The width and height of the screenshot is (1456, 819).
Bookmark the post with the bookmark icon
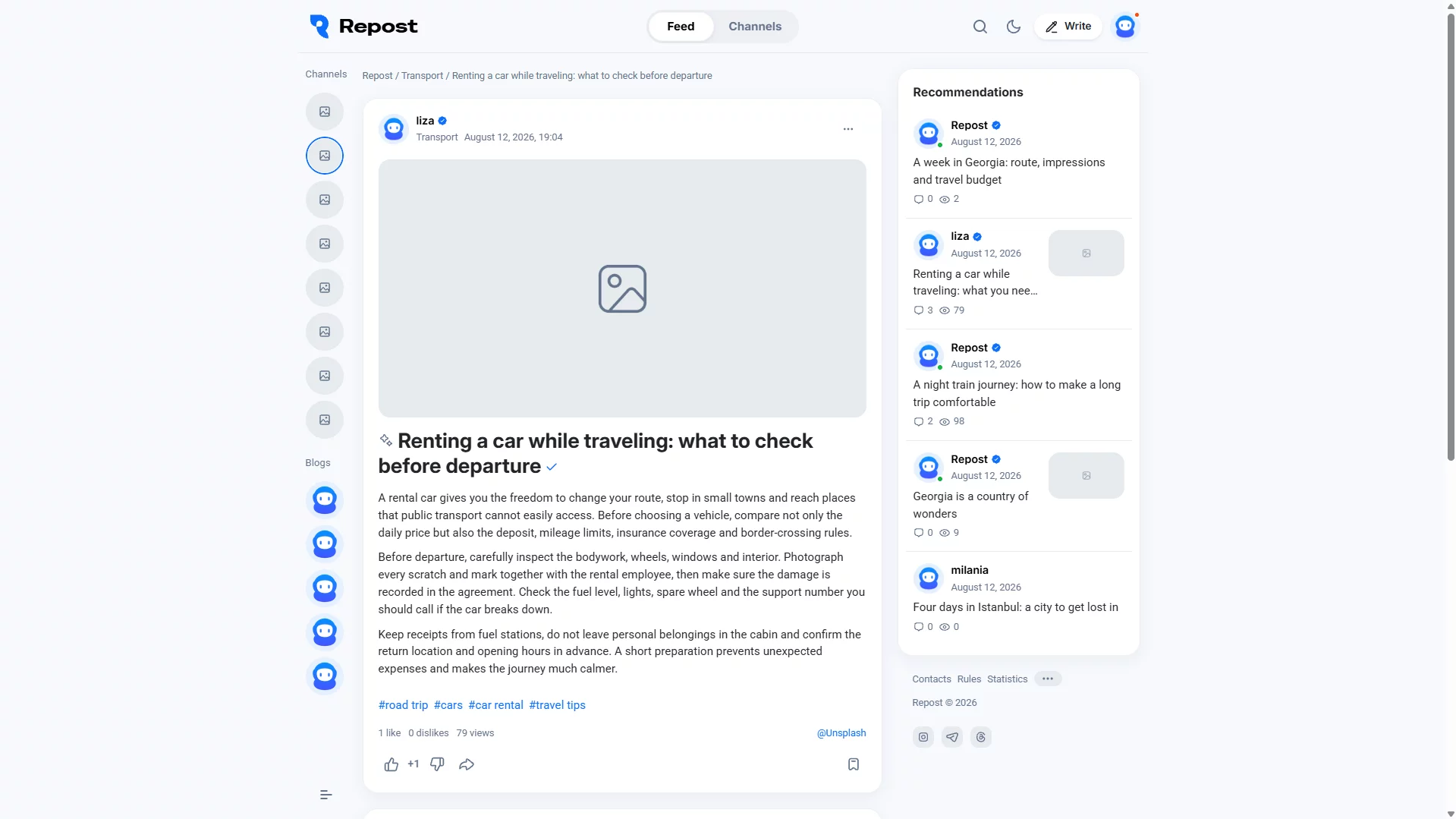click(x=853, y=764)
